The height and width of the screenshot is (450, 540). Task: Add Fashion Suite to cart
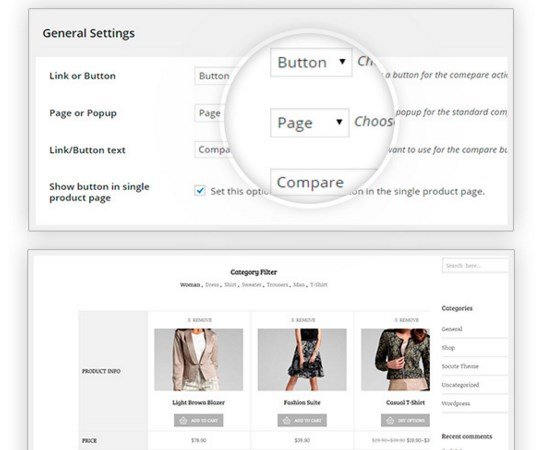302,420
